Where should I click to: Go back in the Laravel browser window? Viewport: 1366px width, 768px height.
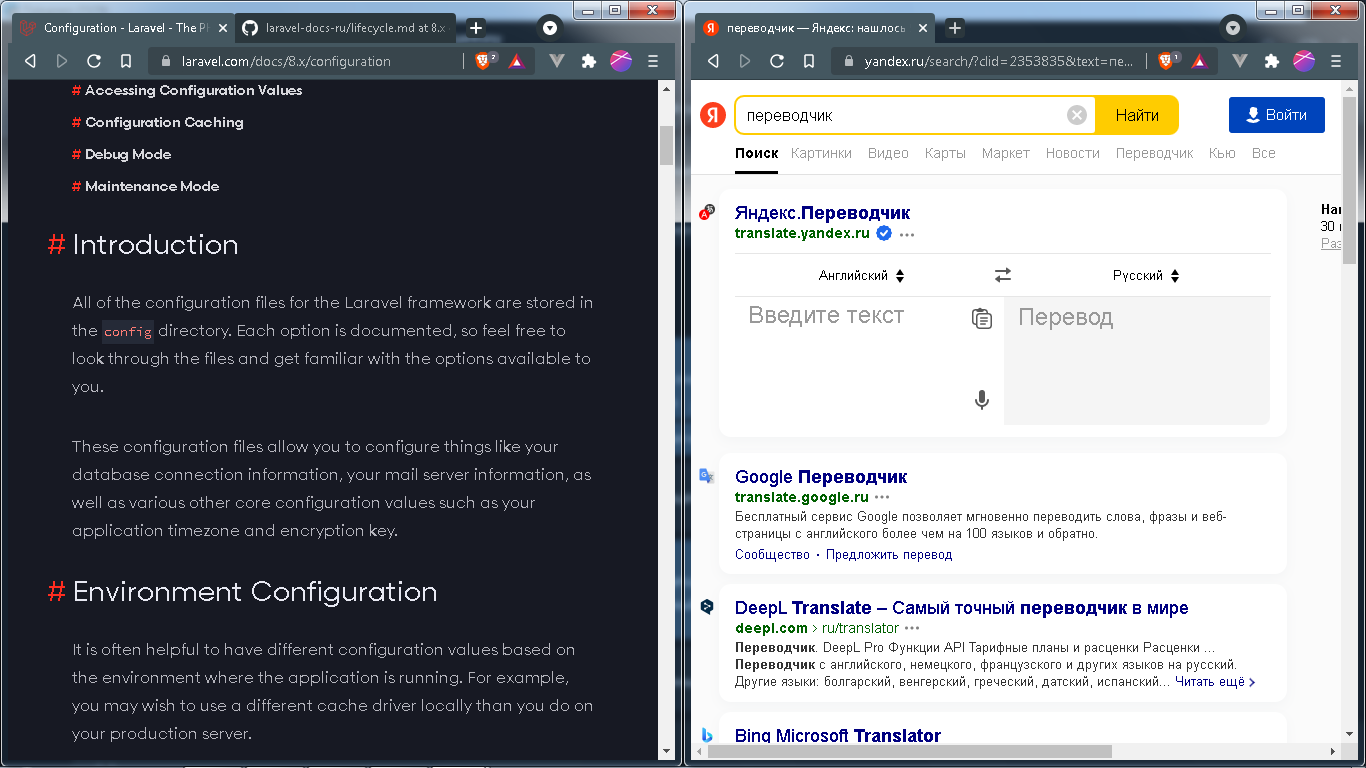point(30,61)
